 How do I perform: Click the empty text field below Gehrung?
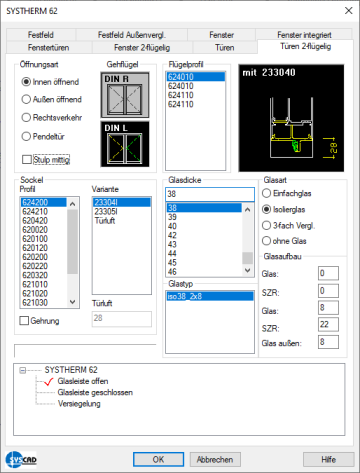point(85,351)
